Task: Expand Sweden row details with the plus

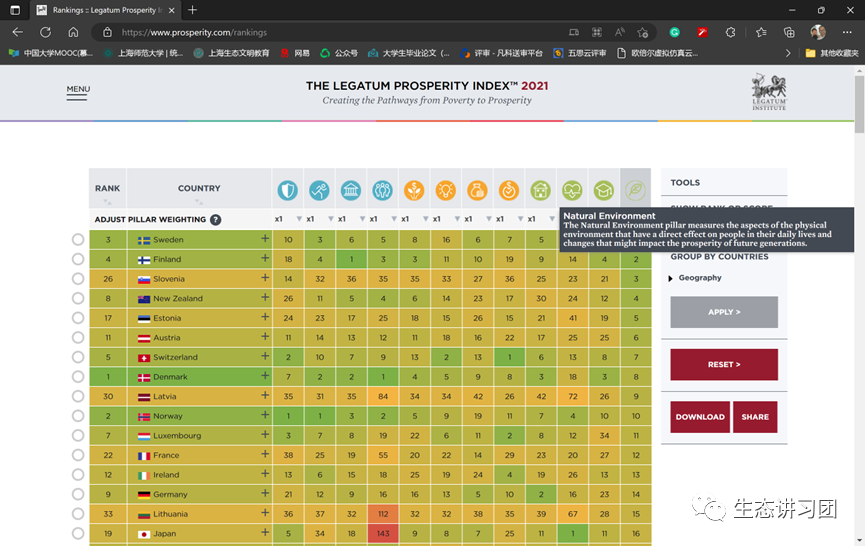Action: pyautogui.click(x=265, y=238)
